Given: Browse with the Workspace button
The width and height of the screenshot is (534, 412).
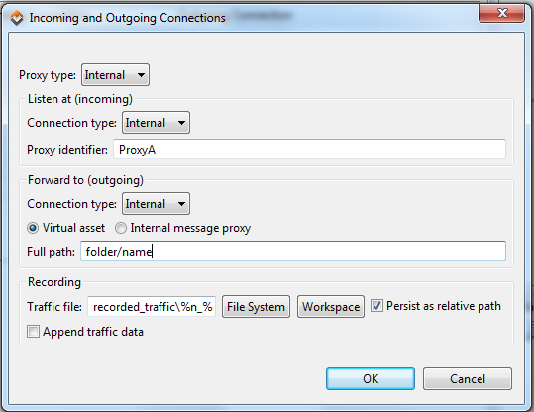Looking at the screenshot, I should click(331, 306).
